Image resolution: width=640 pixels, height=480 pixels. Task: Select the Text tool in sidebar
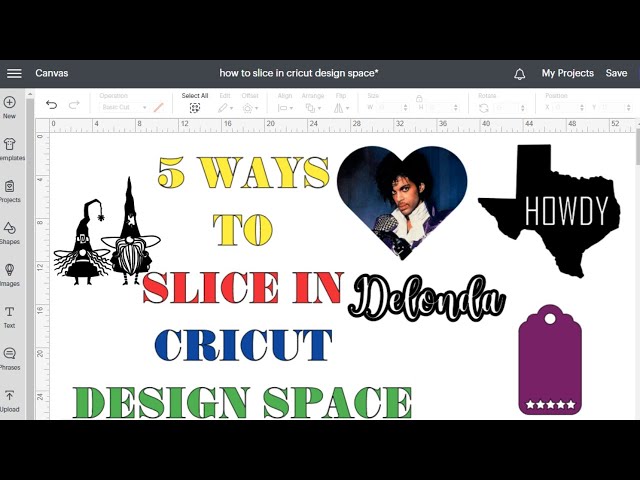pos(9,317)
